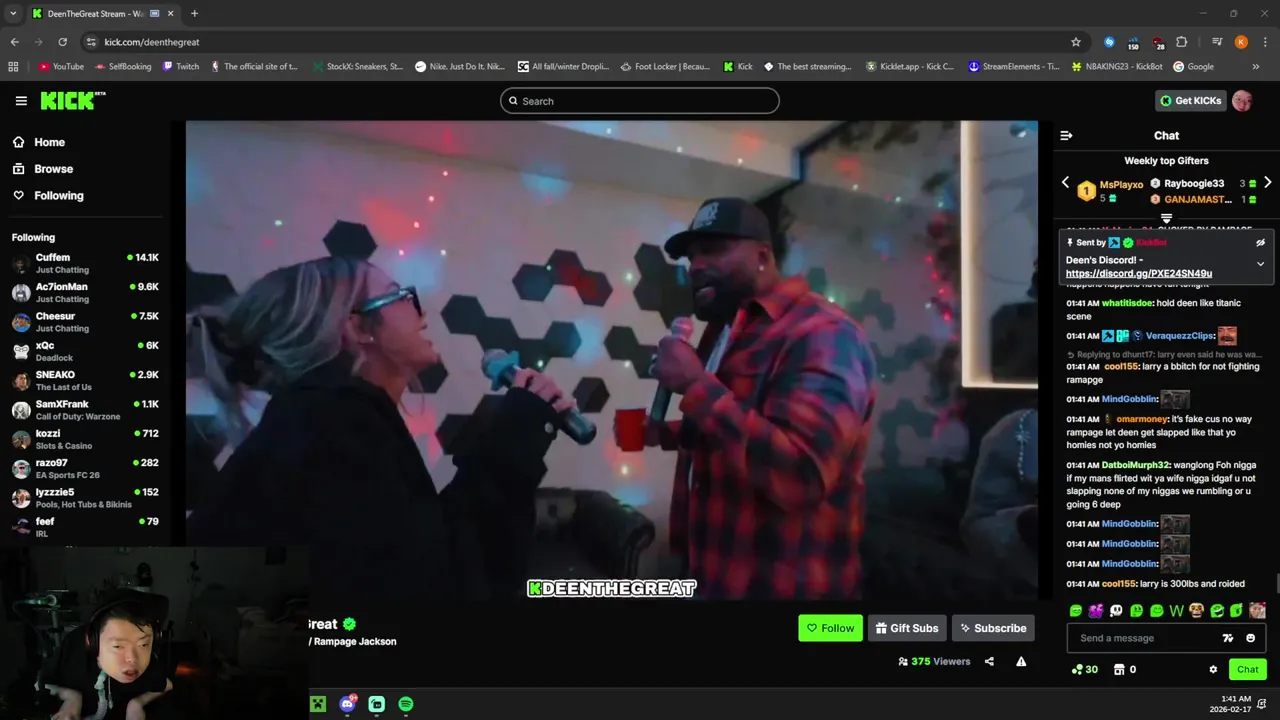The image size is (1280, 720).
Task: Open Chrome three-dot menu
Action: (x=1265, y=42)
